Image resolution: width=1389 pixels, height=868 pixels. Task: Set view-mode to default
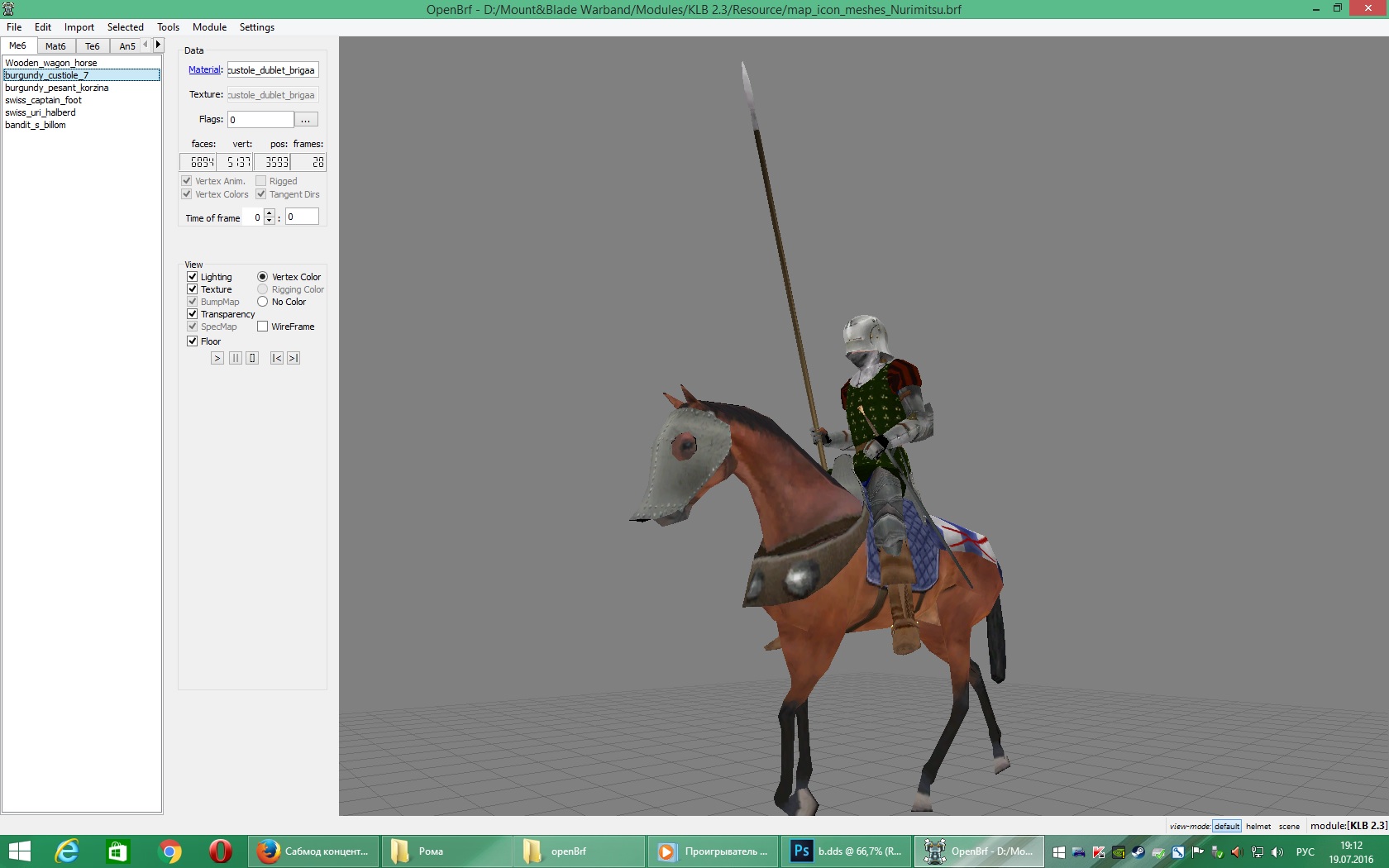[1227, 827]
